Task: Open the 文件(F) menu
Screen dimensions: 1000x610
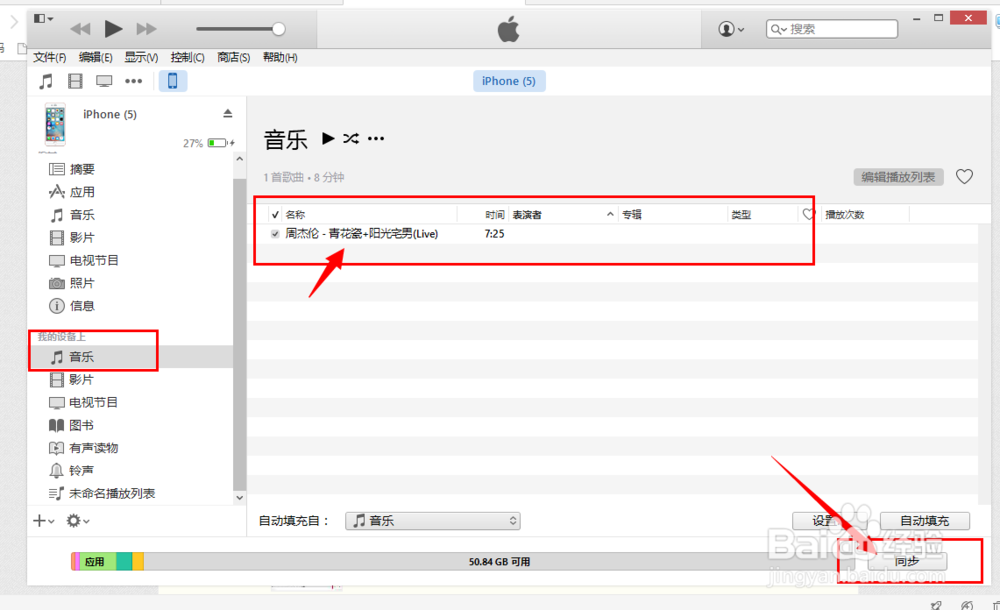Action: pos(50,57)
